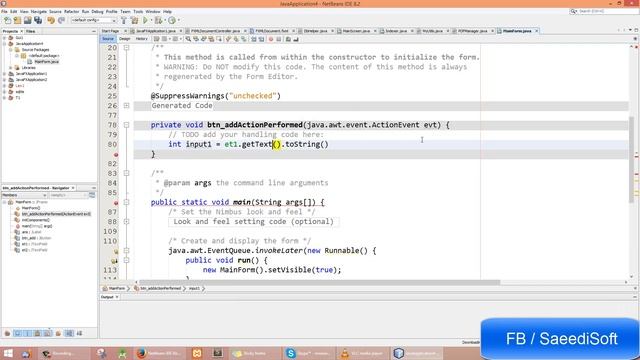Click the Redo toolbar icon
This screenshot has height=360, width=640.
61,20
